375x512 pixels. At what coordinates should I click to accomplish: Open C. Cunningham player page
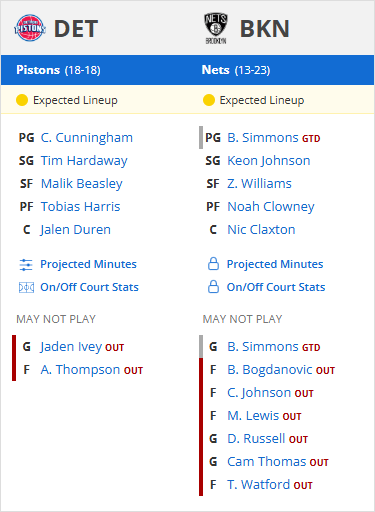pyautogui.click(x=87, y=138)
